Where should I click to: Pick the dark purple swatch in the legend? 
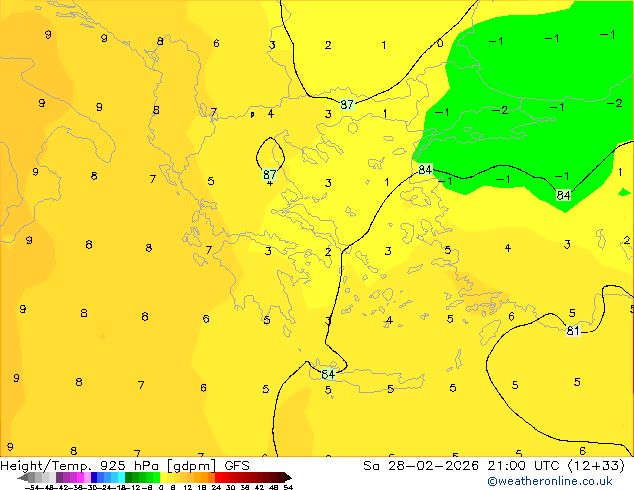click(x=59, y=477)
